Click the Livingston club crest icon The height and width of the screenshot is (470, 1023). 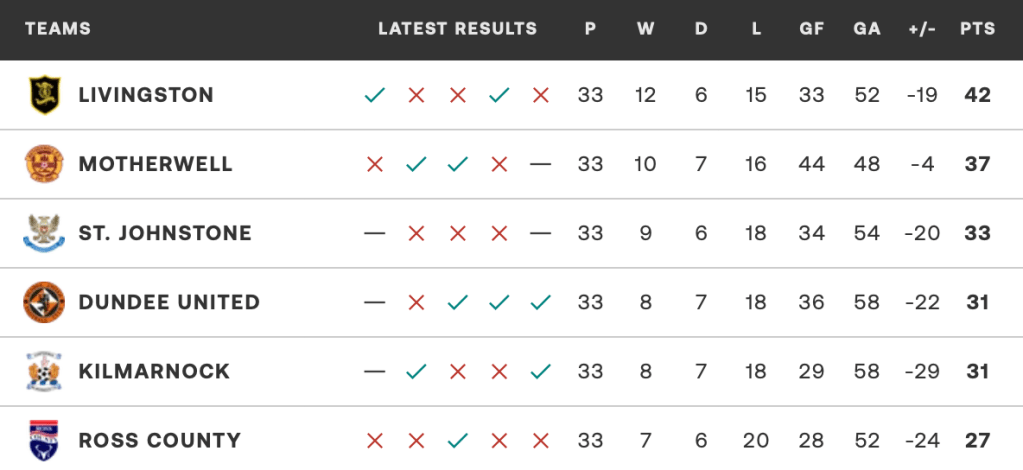(44, 95)
